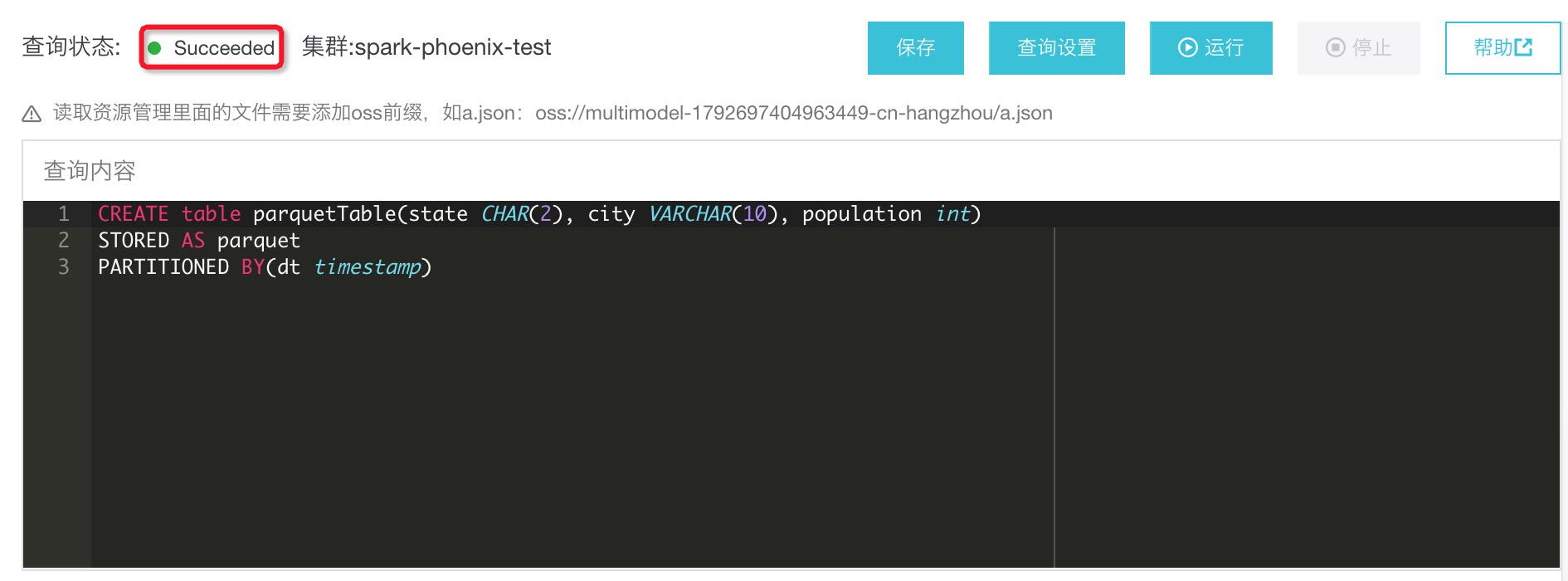
Task: Click the oss:// example path text
Action: click(x=793, y=113)
